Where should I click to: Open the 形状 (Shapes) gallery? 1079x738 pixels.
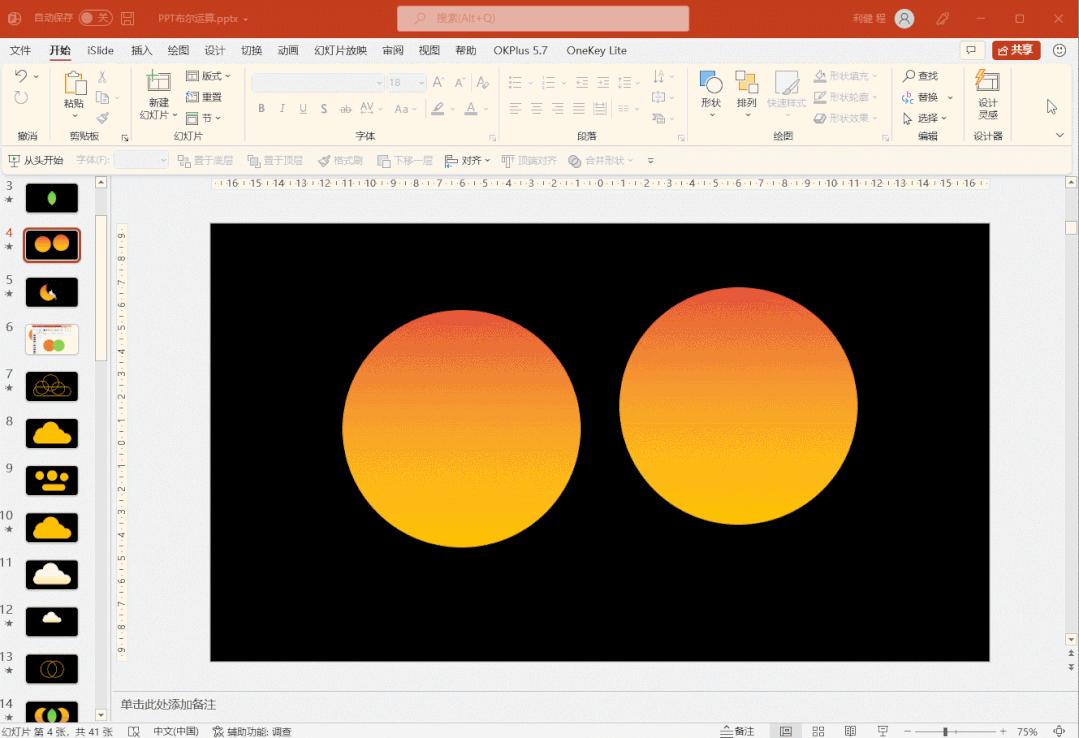[x=711, y=84]
